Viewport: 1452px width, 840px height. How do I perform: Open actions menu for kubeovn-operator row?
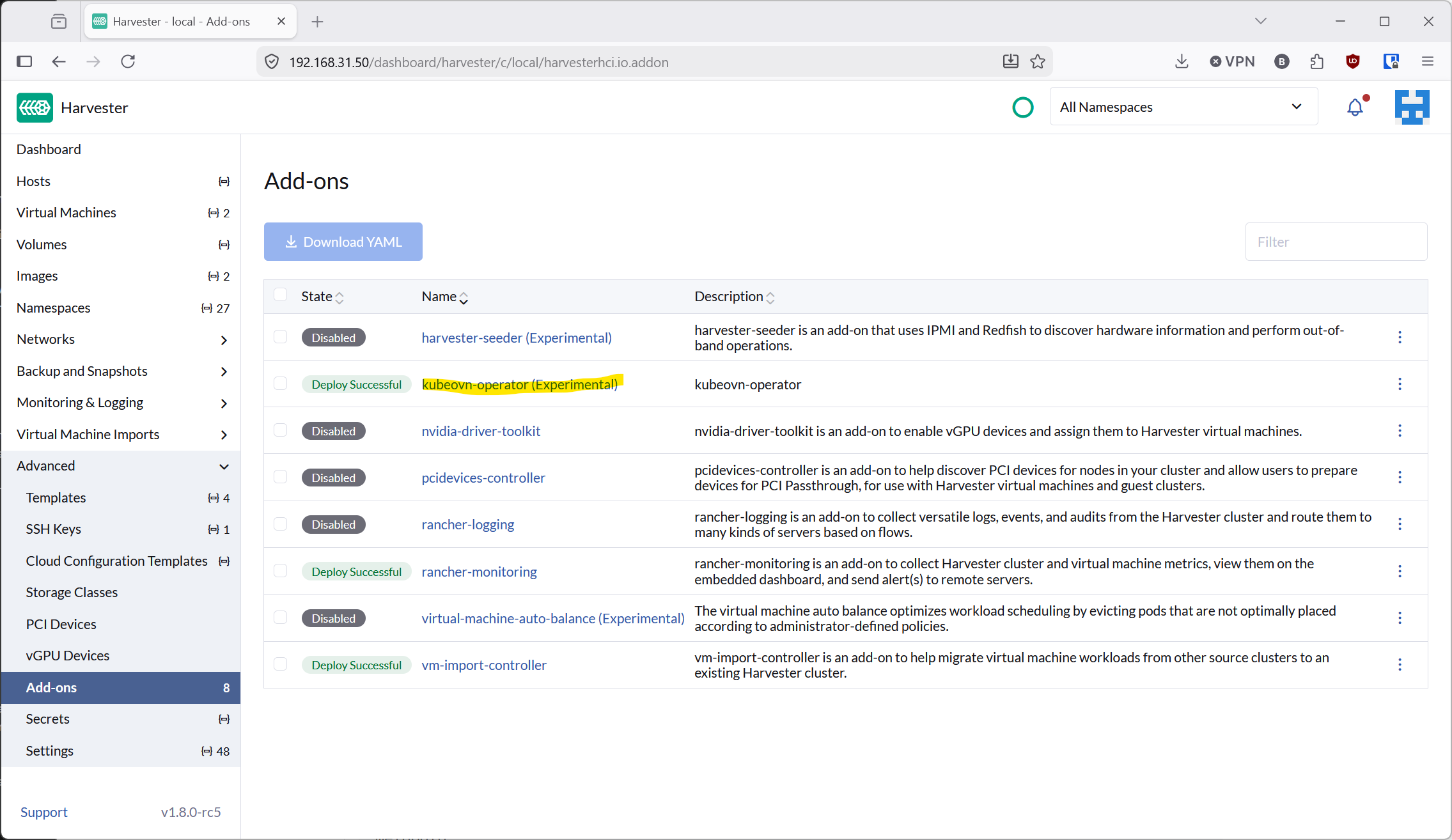[1400, 384]
